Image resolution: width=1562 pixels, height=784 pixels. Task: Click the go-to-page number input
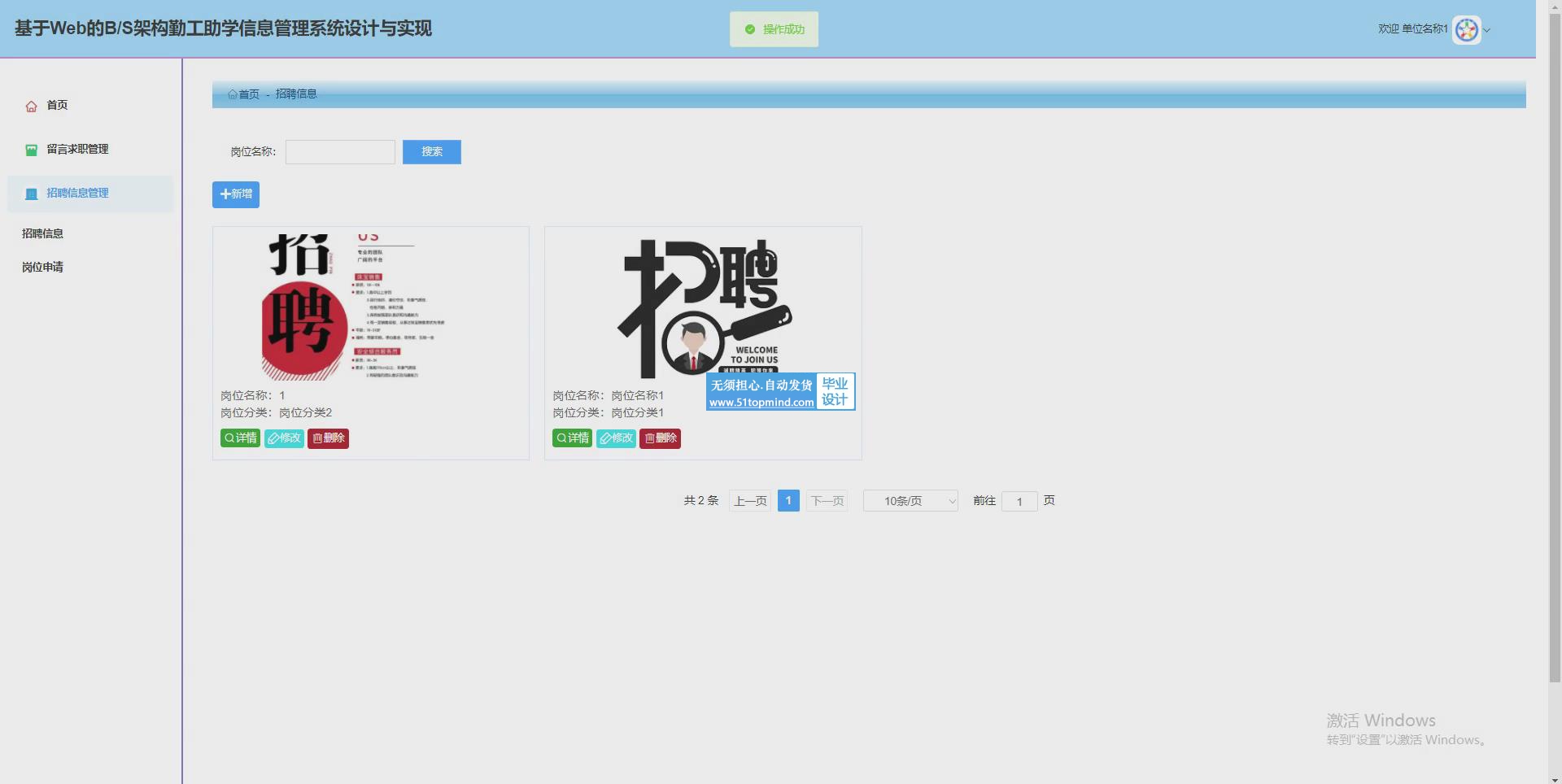[1019, 501]
